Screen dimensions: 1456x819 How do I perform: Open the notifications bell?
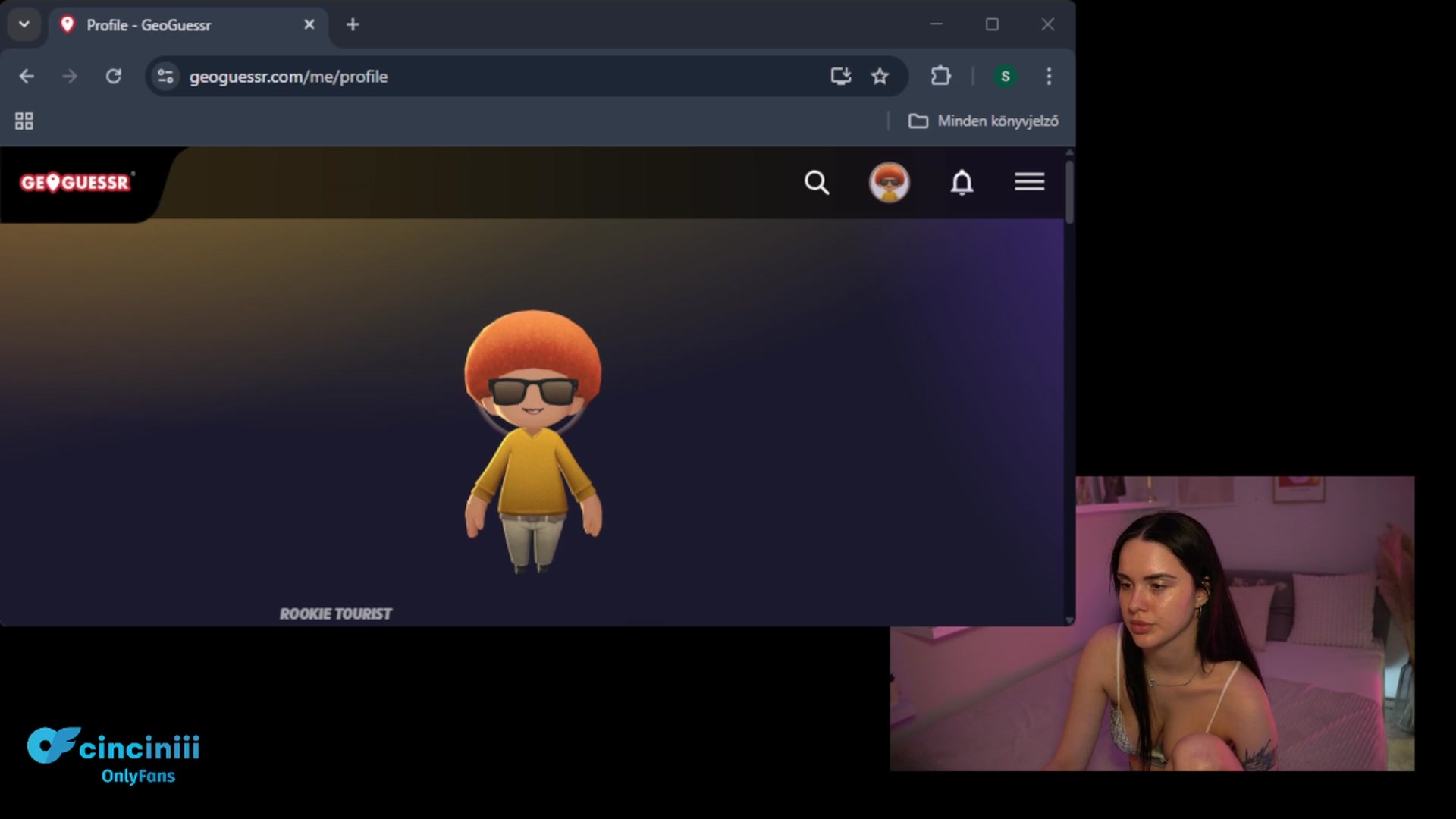(x=962, y=183)
